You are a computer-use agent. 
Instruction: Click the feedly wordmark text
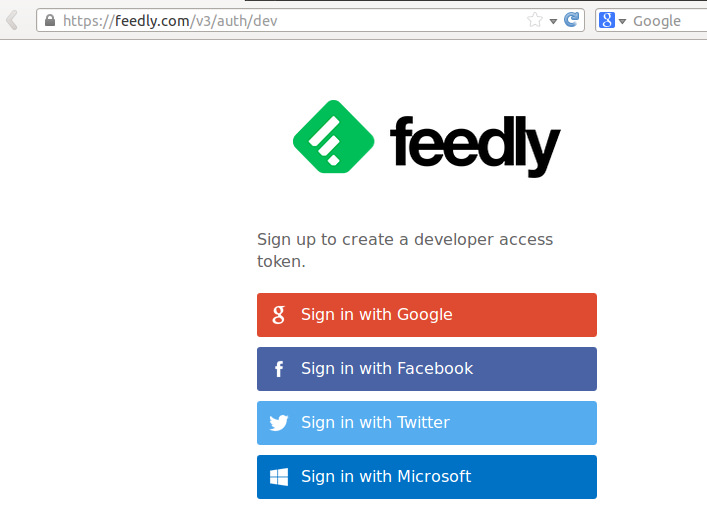click(x=475, y=143)
